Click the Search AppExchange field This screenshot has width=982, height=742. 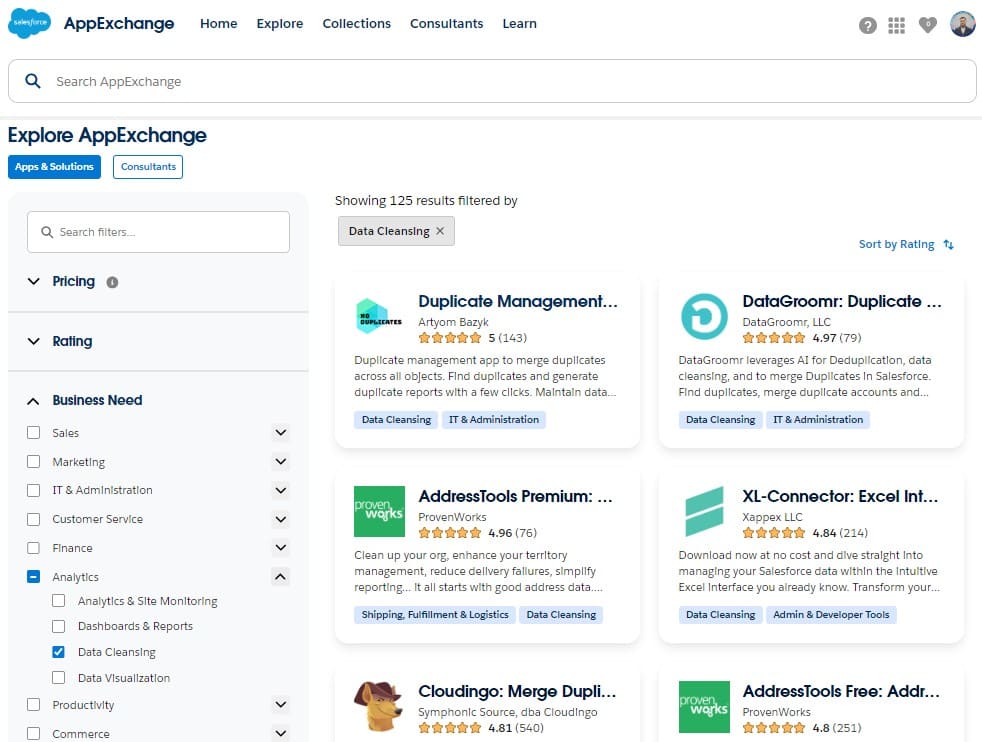point(492,81)
